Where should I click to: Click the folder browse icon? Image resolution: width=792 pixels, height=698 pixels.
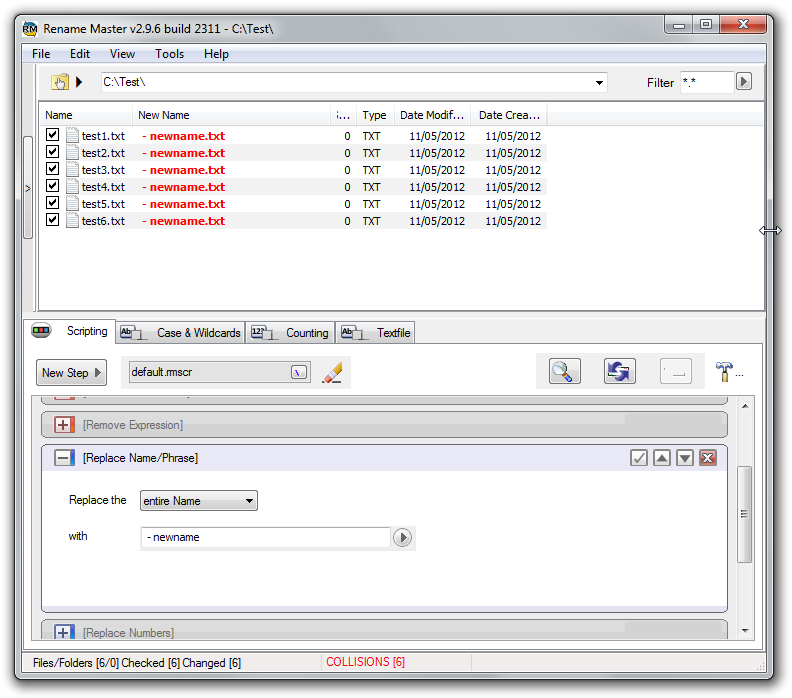tap(60, 82)
